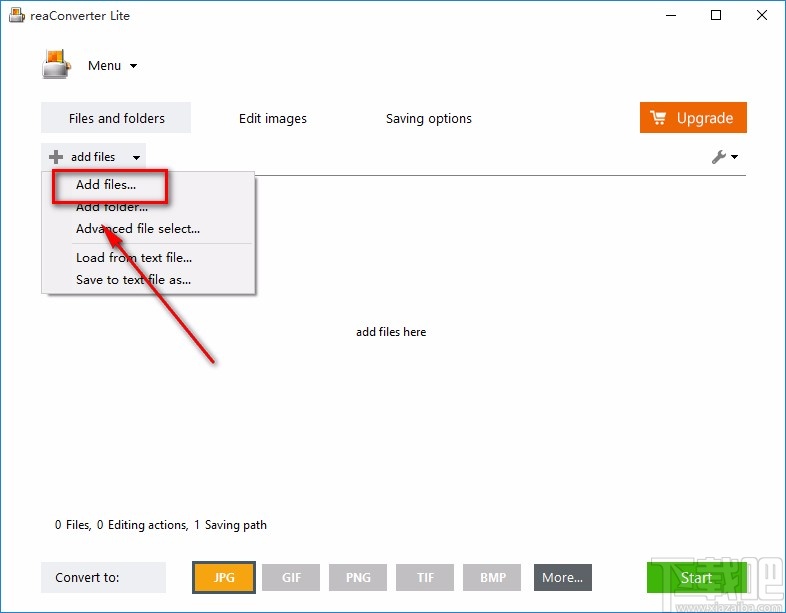Set output format to PNG
786x613 pixels.
coord(358,577)
